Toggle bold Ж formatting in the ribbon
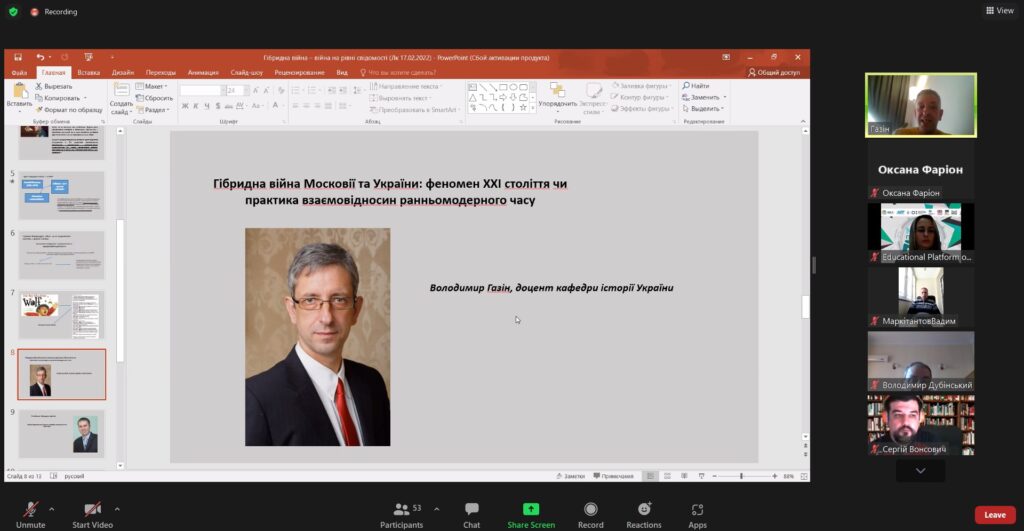The image size is (1024, 531). (185, 105)
